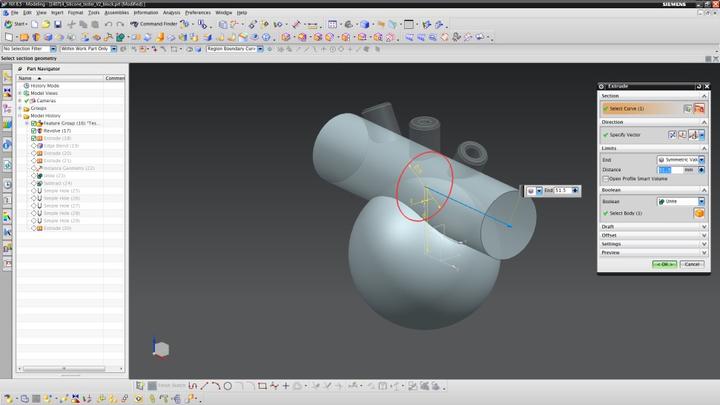Expand the Draft section

coord(652,227)
